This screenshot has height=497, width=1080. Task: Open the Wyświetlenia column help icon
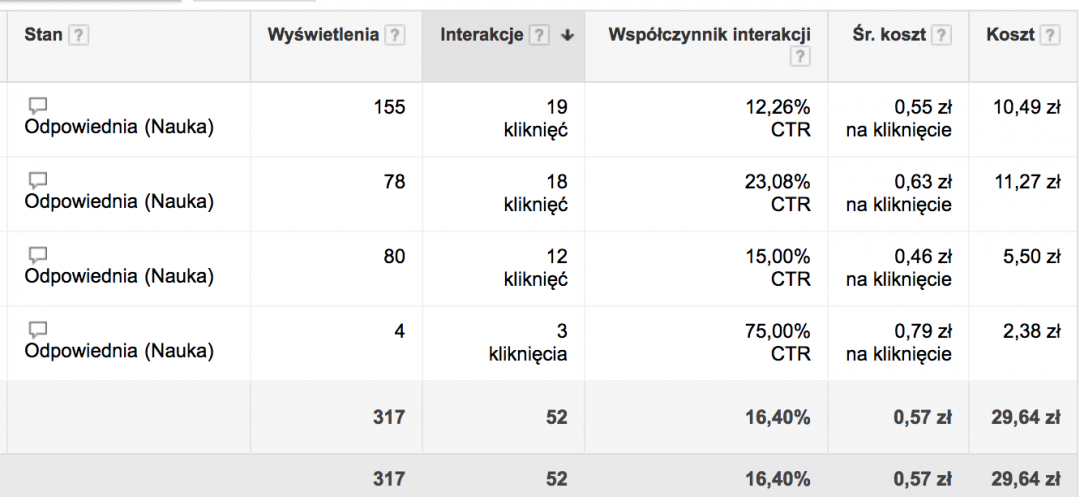[396, 35]
